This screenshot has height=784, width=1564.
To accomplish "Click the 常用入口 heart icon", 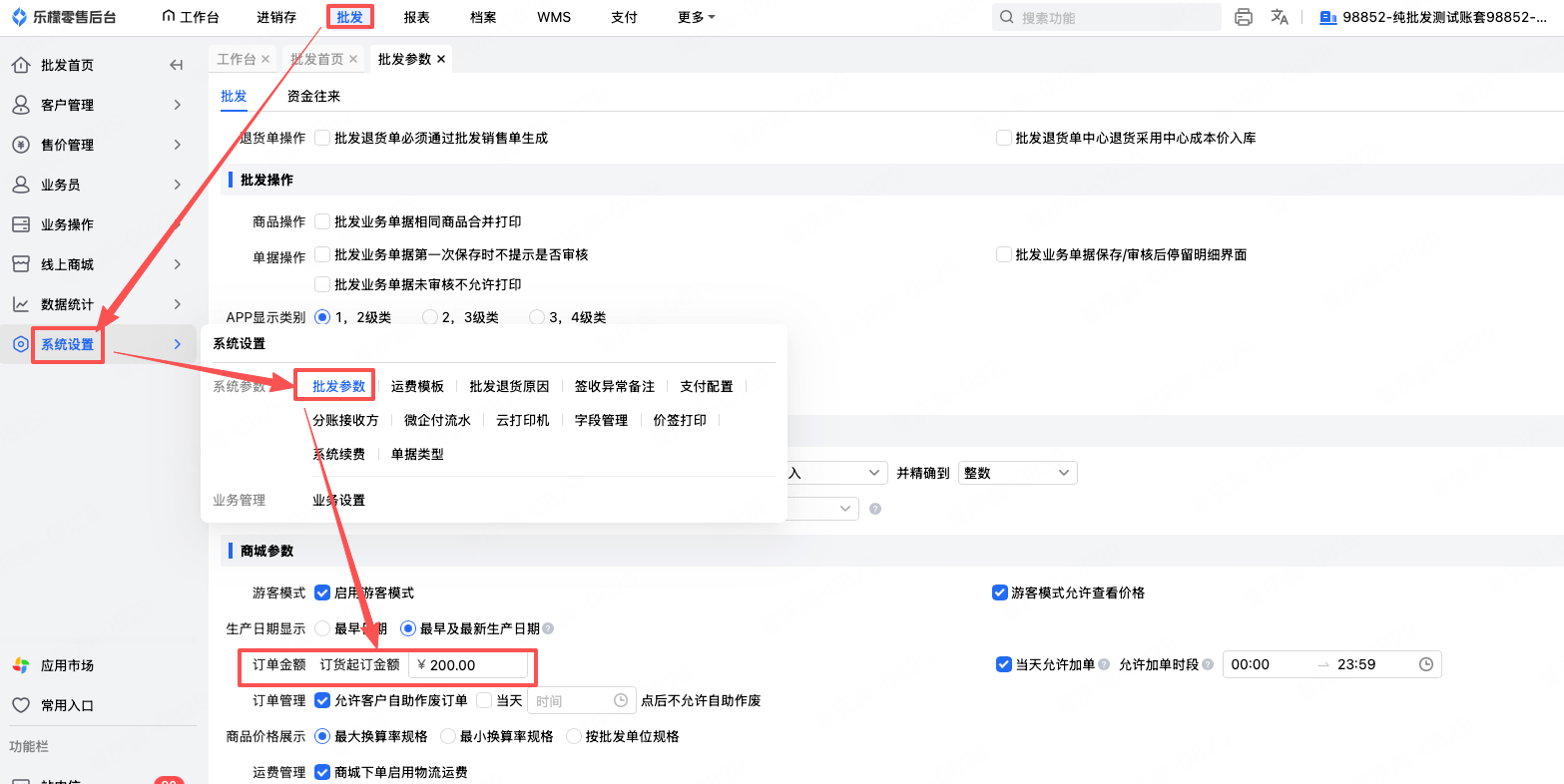I will coord(20,705).
